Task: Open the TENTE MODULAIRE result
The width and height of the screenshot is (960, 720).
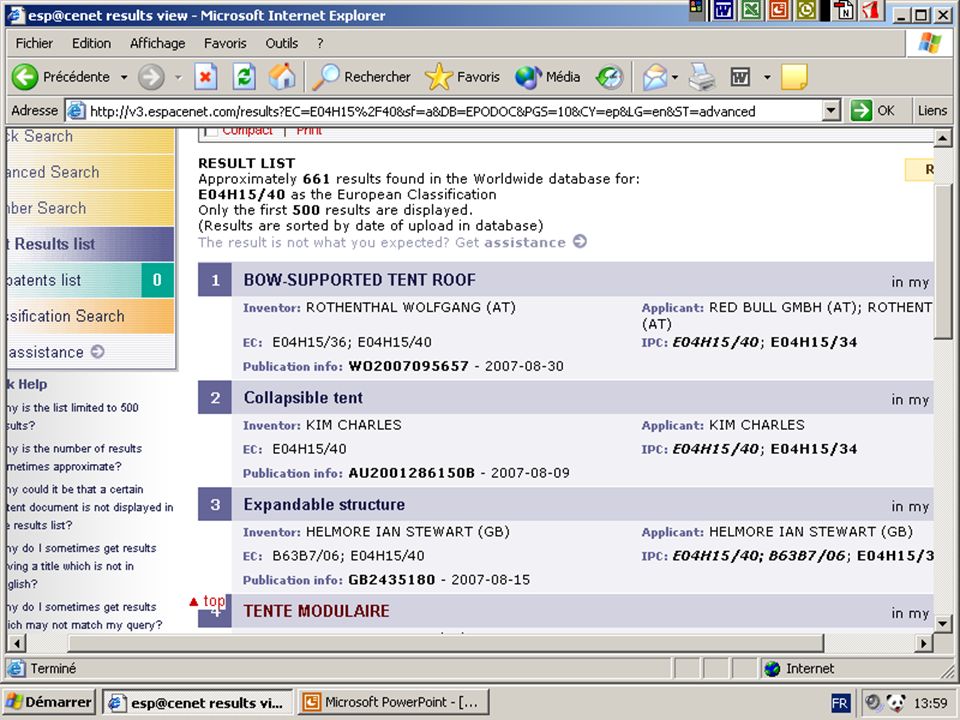Action: (316, 611)
